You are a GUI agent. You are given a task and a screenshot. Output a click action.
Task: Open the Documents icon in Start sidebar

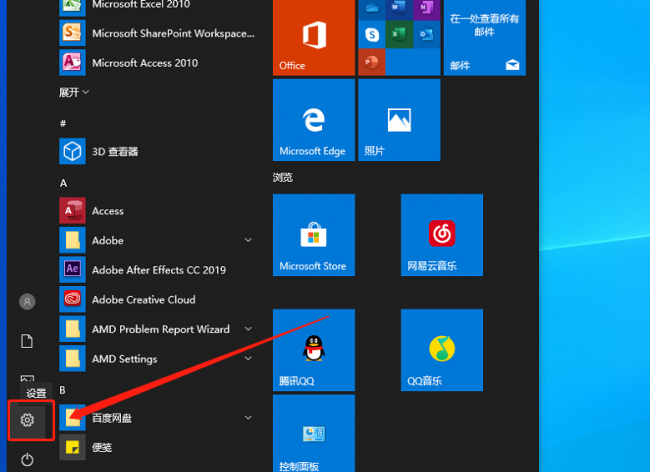point(27,341)
